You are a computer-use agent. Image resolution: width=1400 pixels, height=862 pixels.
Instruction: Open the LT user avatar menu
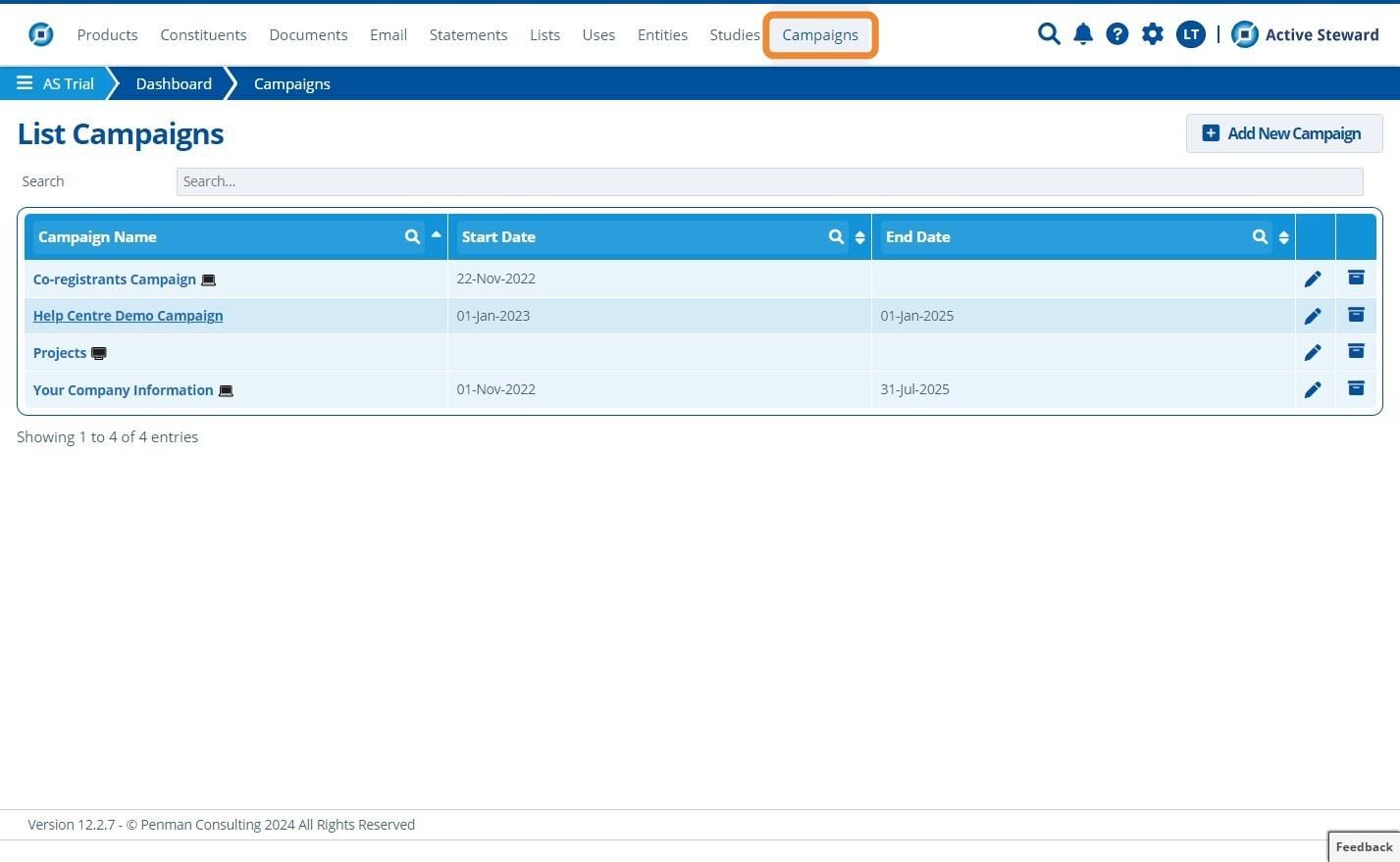pos(1190,34)
